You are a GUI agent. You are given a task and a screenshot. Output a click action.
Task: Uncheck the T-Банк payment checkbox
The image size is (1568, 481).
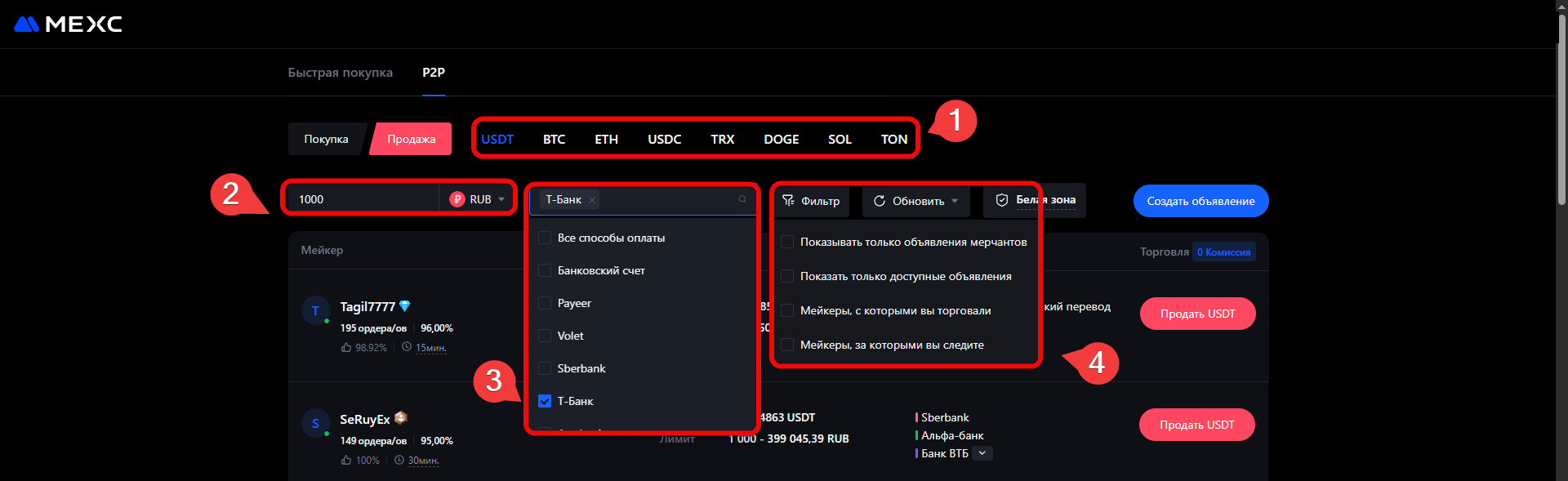click(545, 401)
